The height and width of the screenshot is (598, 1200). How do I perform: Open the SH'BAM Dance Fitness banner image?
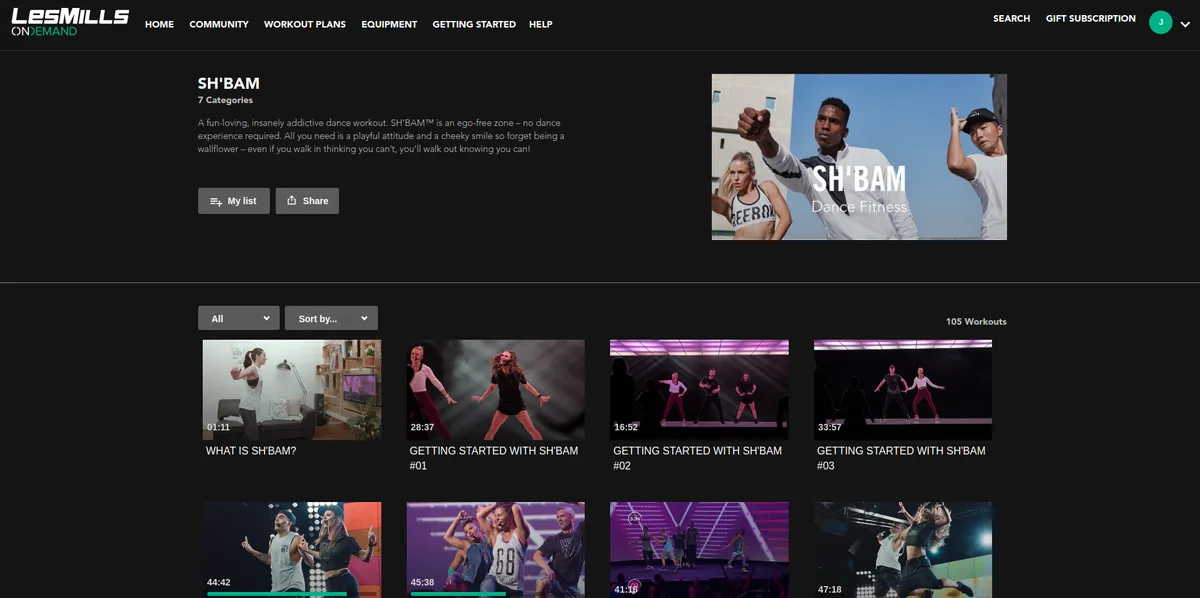pyautogui.click(x=858, y=156)
